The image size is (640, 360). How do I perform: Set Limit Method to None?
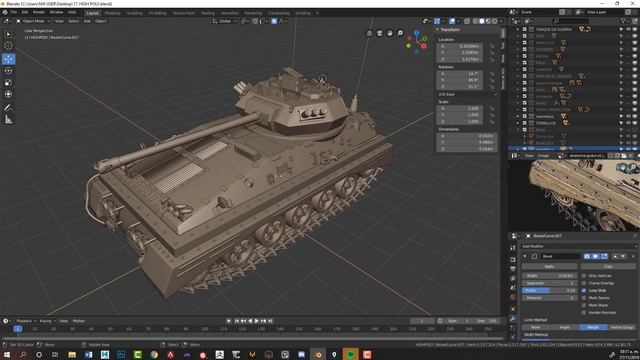click(536, 327)
